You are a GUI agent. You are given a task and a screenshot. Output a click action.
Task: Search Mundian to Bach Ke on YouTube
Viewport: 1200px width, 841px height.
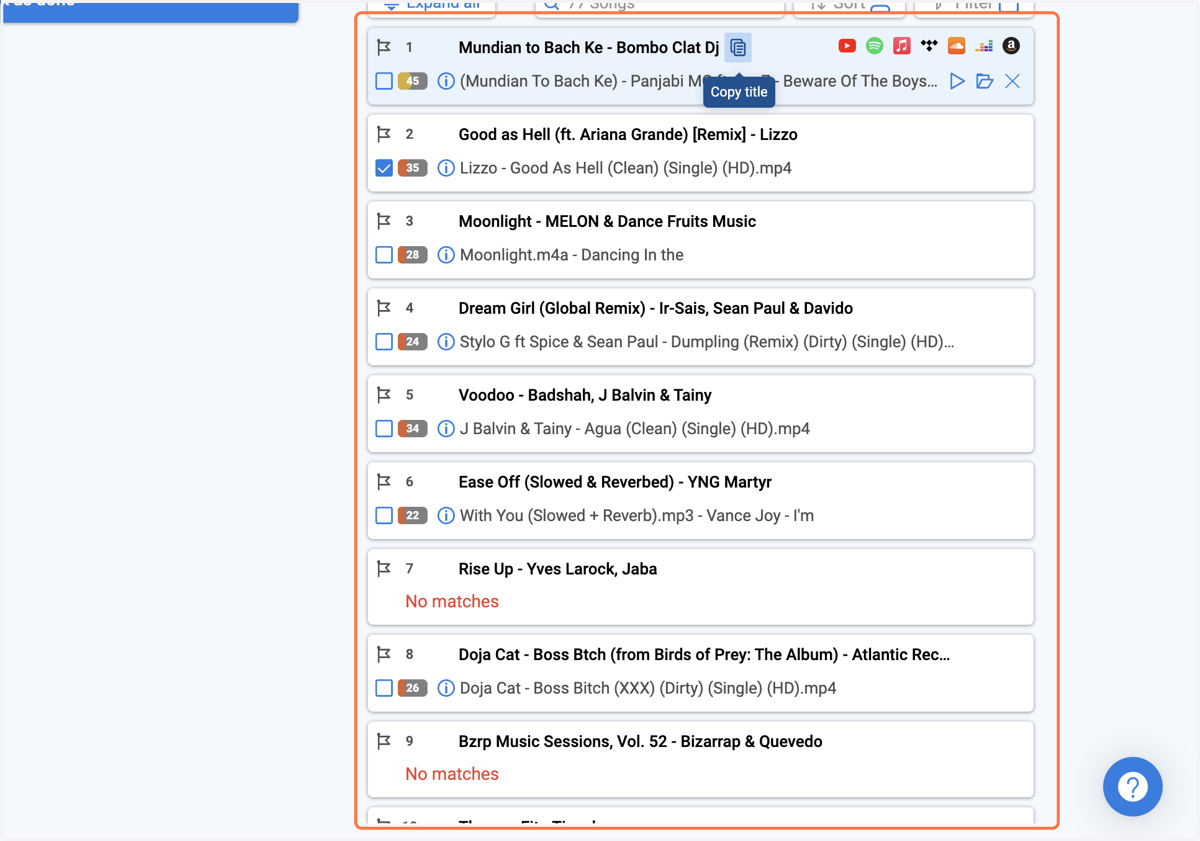(847, 46)
